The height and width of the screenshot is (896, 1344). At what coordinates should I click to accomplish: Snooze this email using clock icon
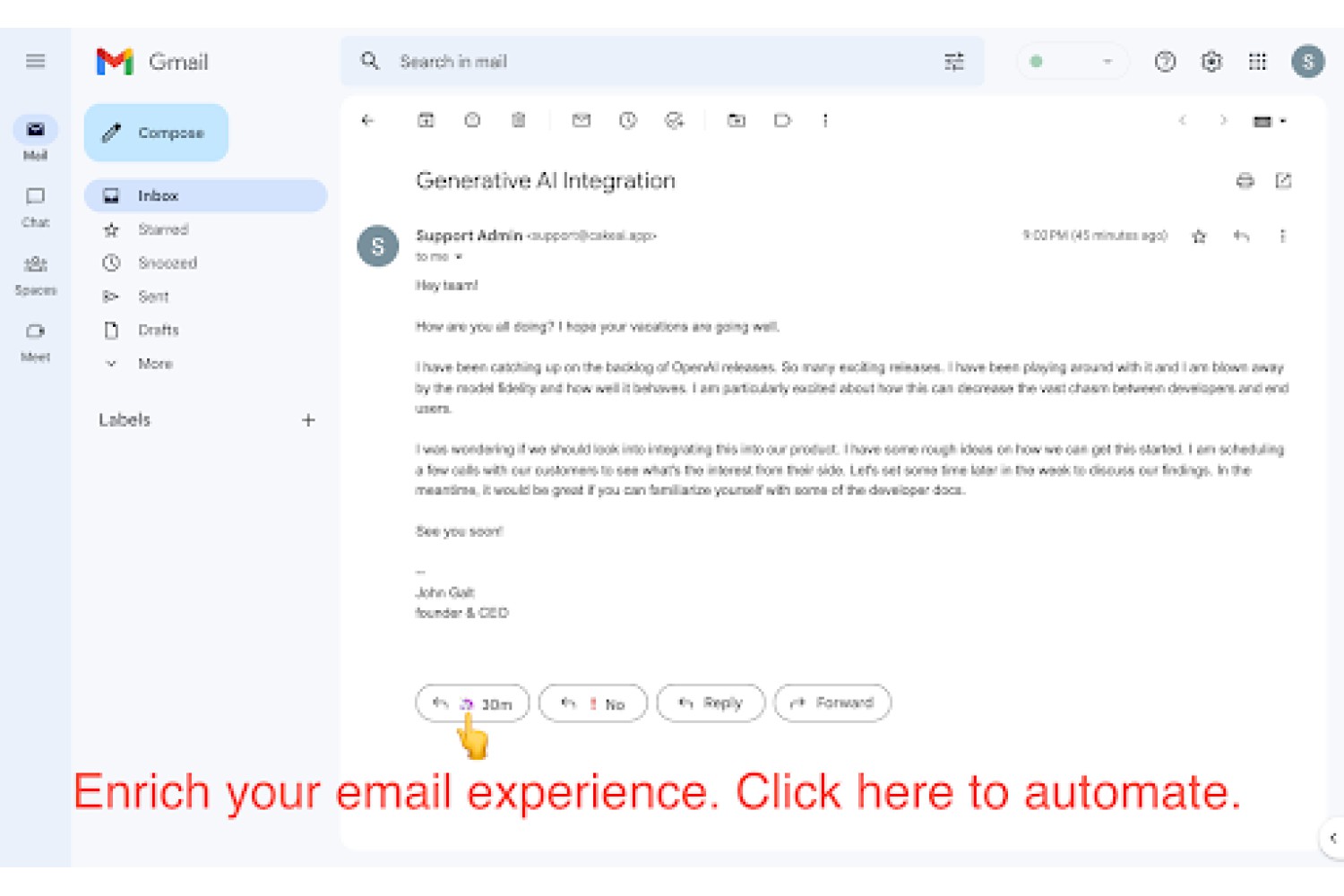coord(628,120)
